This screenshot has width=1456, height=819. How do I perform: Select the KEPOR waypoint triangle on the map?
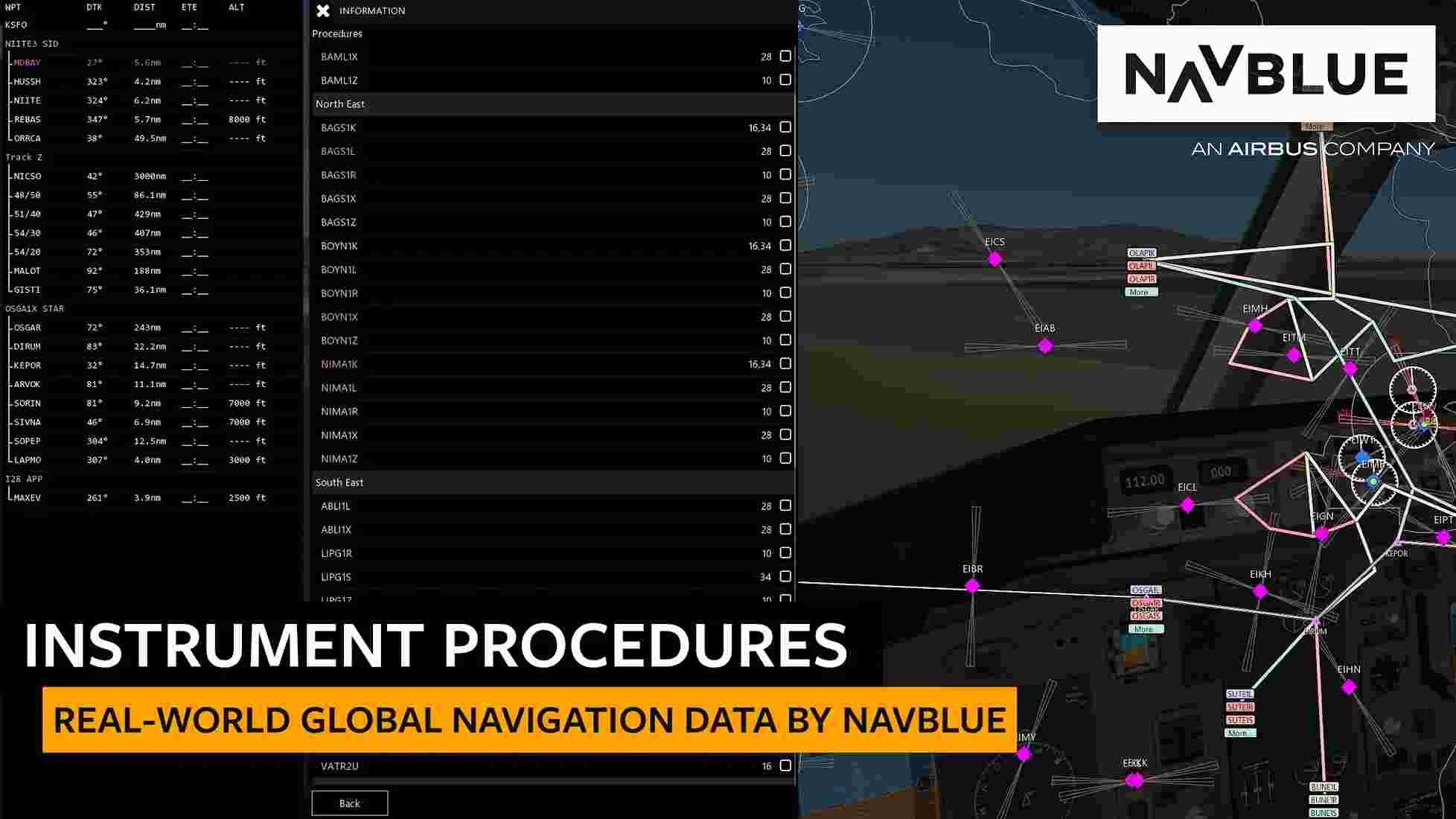[x=1398, y=543]
